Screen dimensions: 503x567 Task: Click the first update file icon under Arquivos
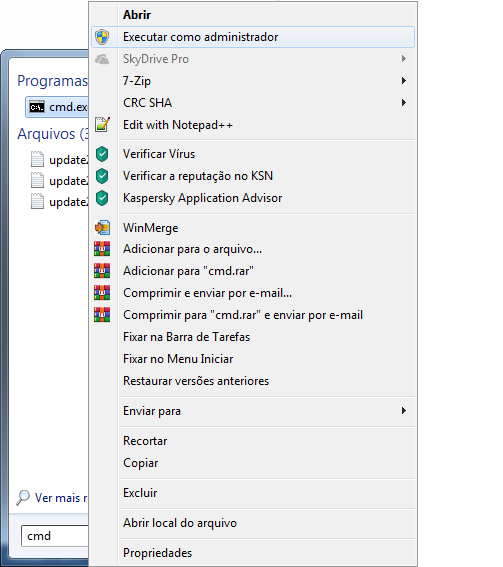37,159
